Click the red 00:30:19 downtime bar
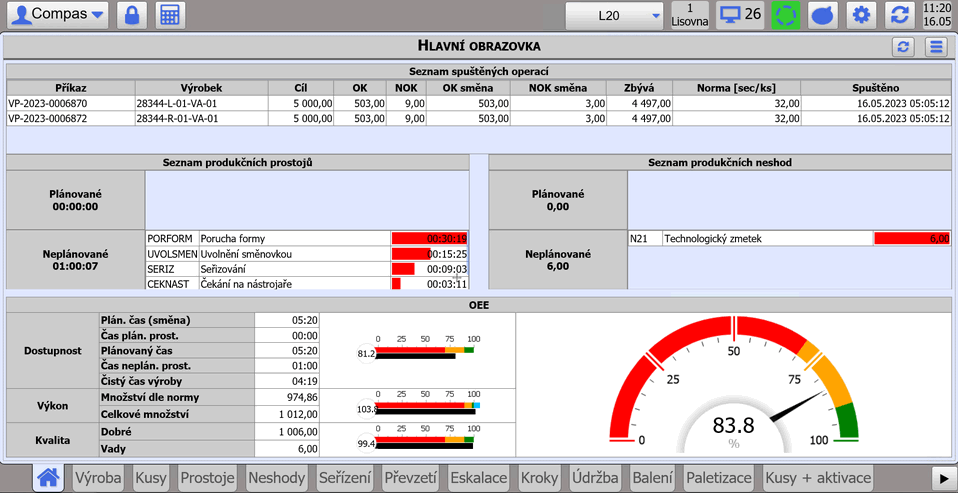This screenshot has width=958, height=493. [x=430, y=238]
